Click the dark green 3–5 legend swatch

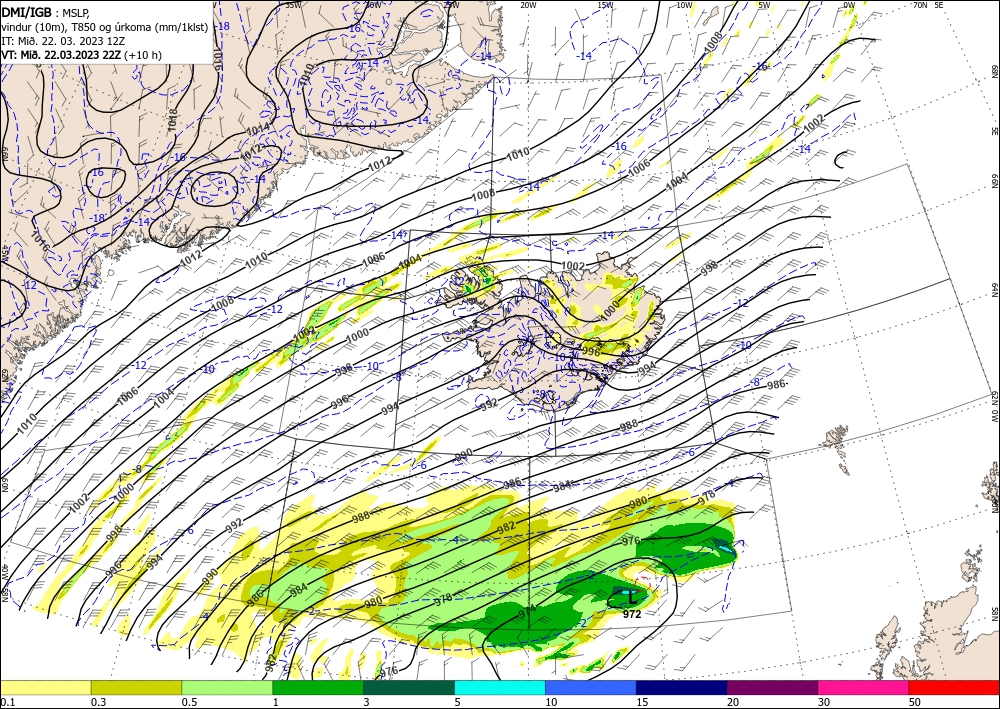point(409,687)
